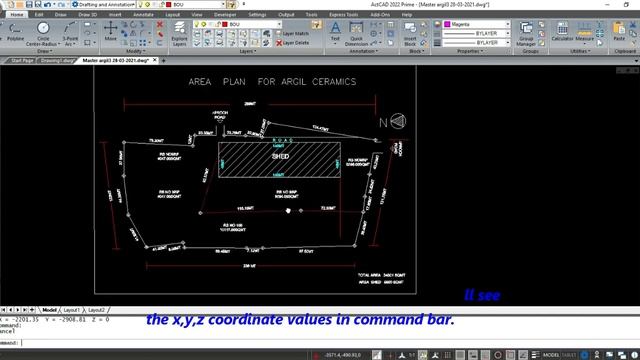Open the Workspace Drafting and Annotation dropdown

click(103, 4)
